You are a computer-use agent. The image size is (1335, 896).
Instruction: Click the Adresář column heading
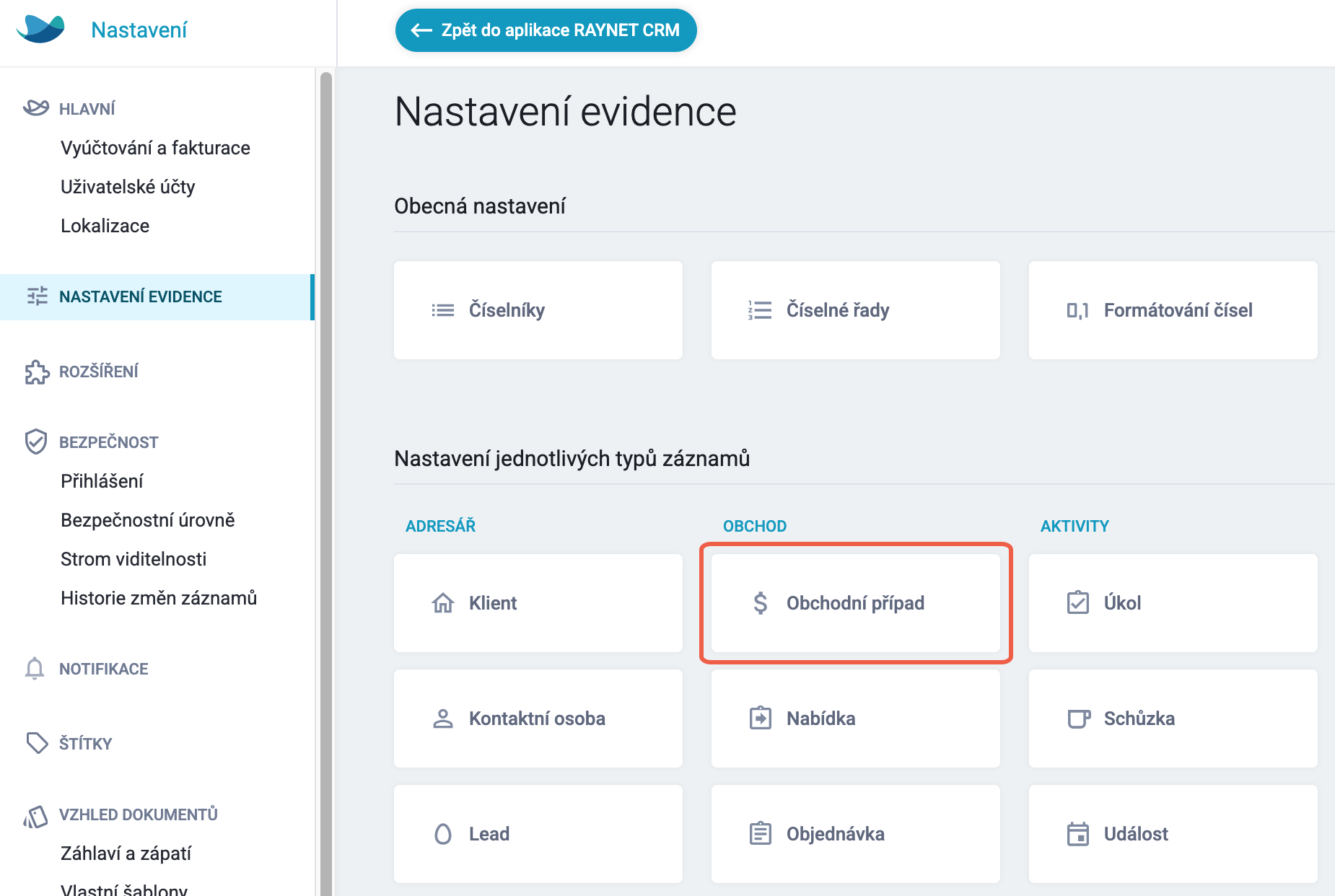point(440,526)
